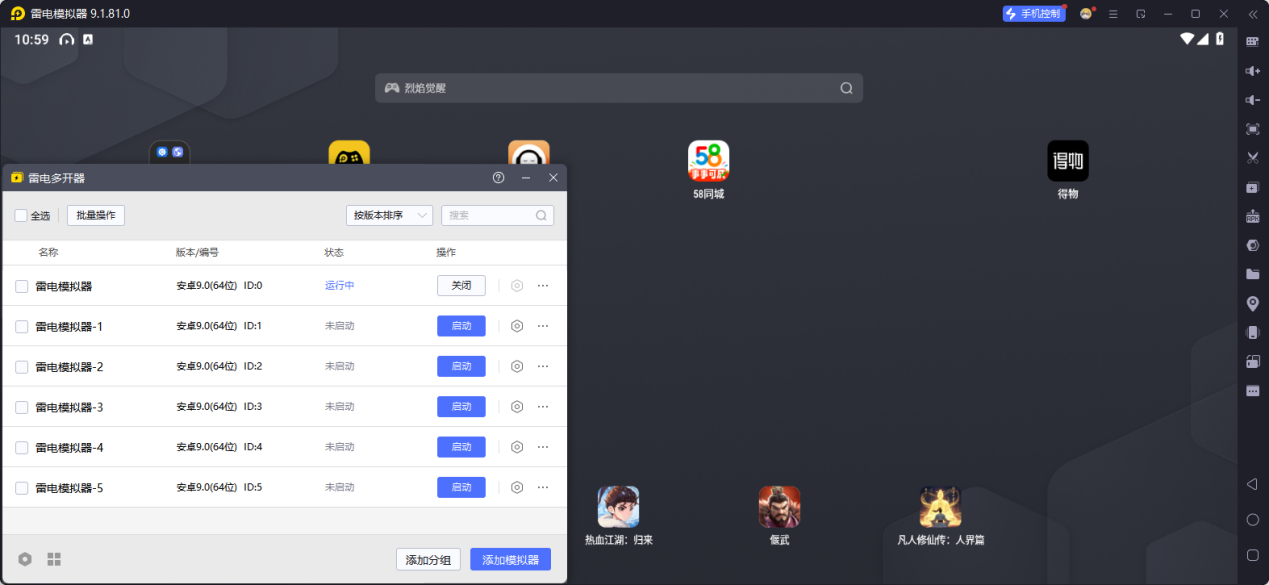Open the multi-instance manager sidebar icon

(1252, 187)
